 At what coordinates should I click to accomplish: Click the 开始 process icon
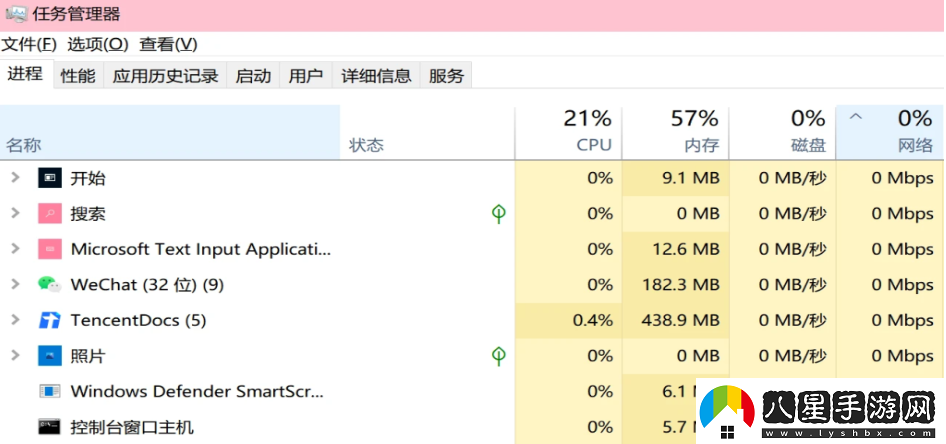(x=49, y=178)
